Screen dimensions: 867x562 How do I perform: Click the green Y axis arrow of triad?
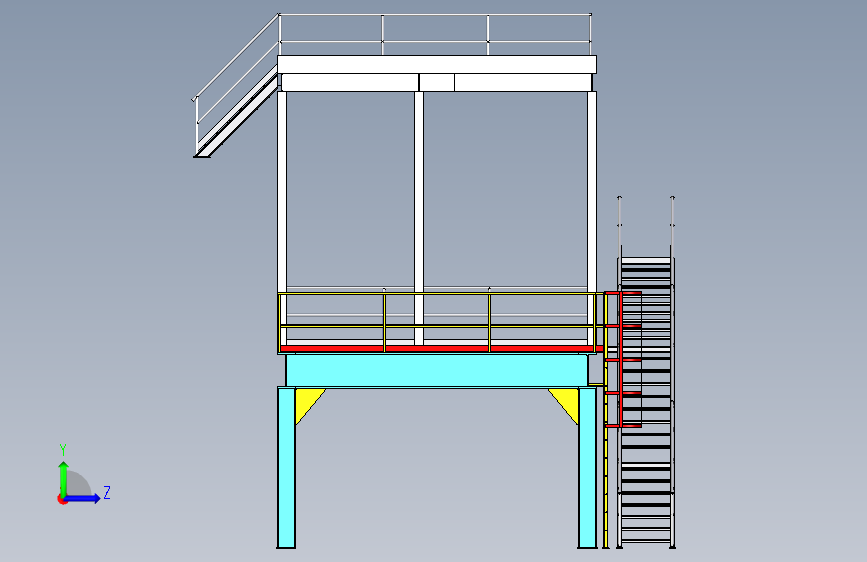click(64, 478)
